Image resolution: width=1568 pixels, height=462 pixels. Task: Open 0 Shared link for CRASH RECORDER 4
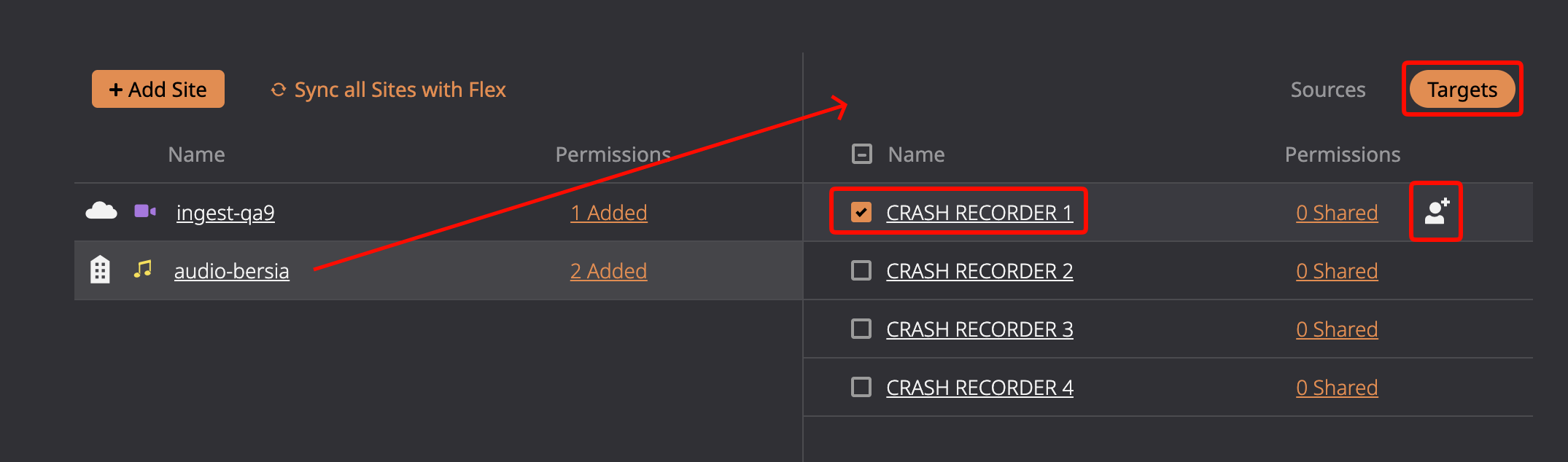[1337, 387]
